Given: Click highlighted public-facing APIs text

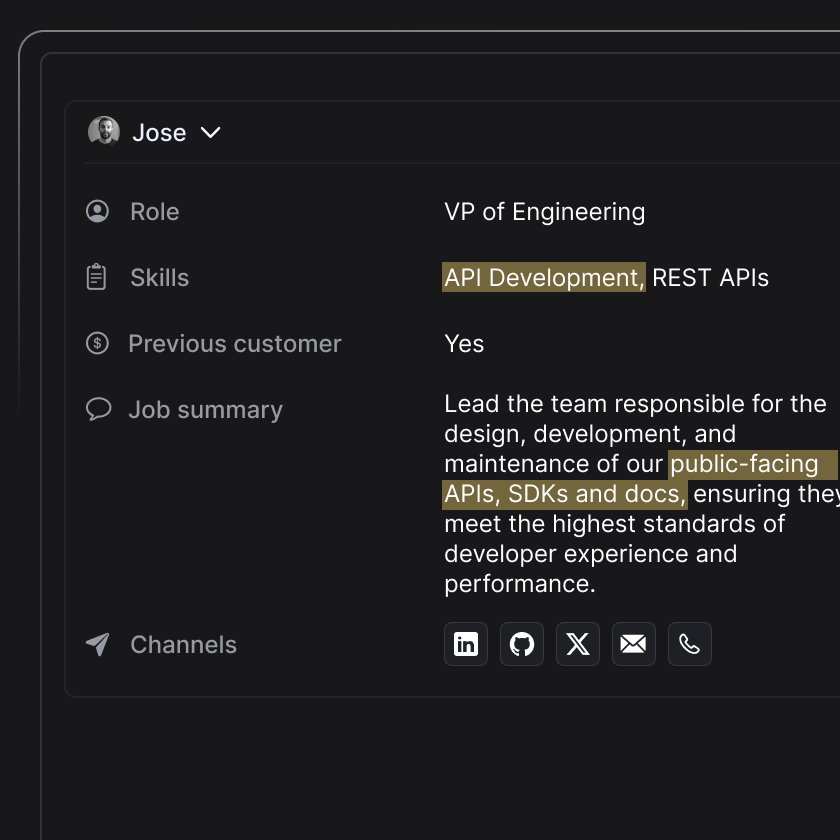Looking at the screenshot, I should [743, 464].
